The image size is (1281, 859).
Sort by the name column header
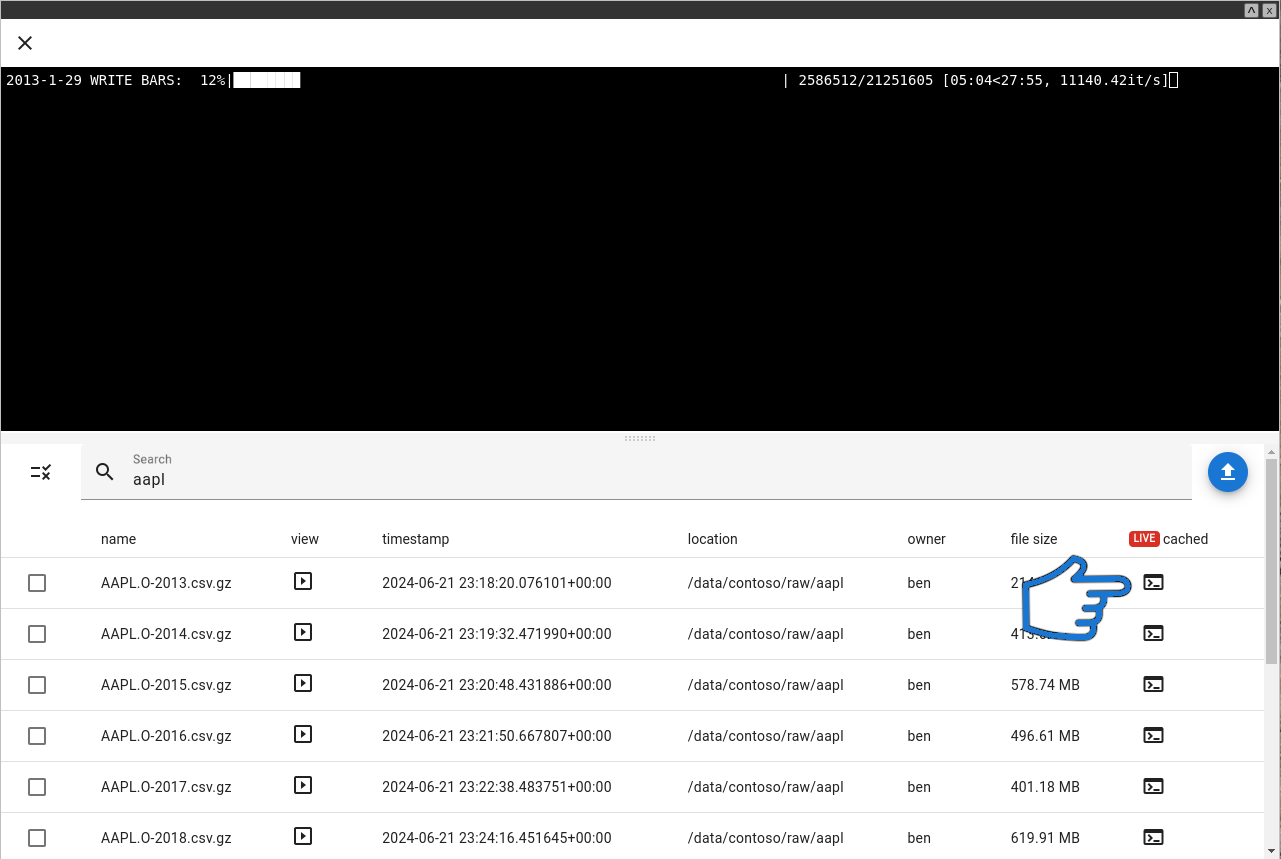pos(118,539)
